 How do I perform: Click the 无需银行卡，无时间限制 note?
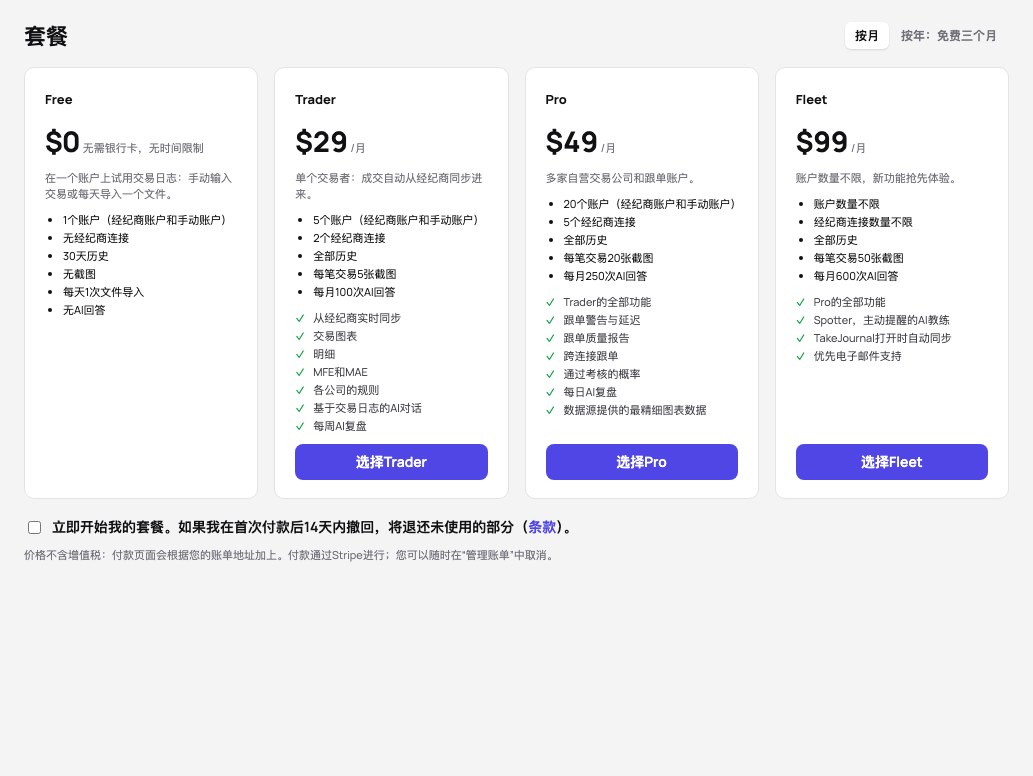click(143, 148)
